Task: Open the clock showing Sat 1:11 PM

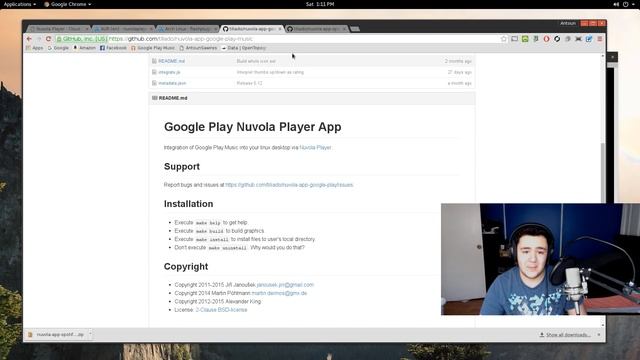Action: click(320, 4)
